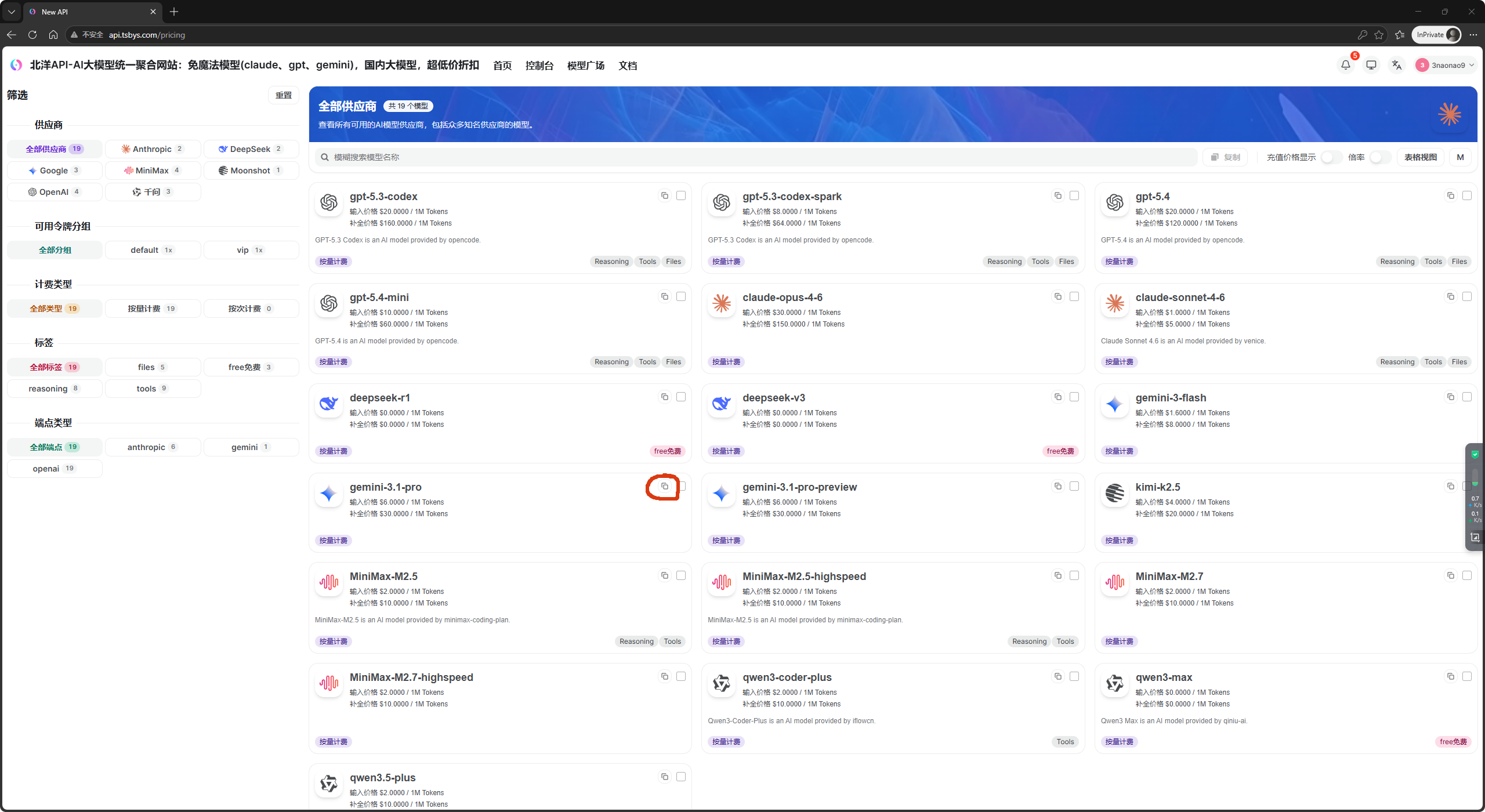This screenshot has width=1485, height=812.
Task: Click browser favorites star icon
Action: pos(1379,35)
